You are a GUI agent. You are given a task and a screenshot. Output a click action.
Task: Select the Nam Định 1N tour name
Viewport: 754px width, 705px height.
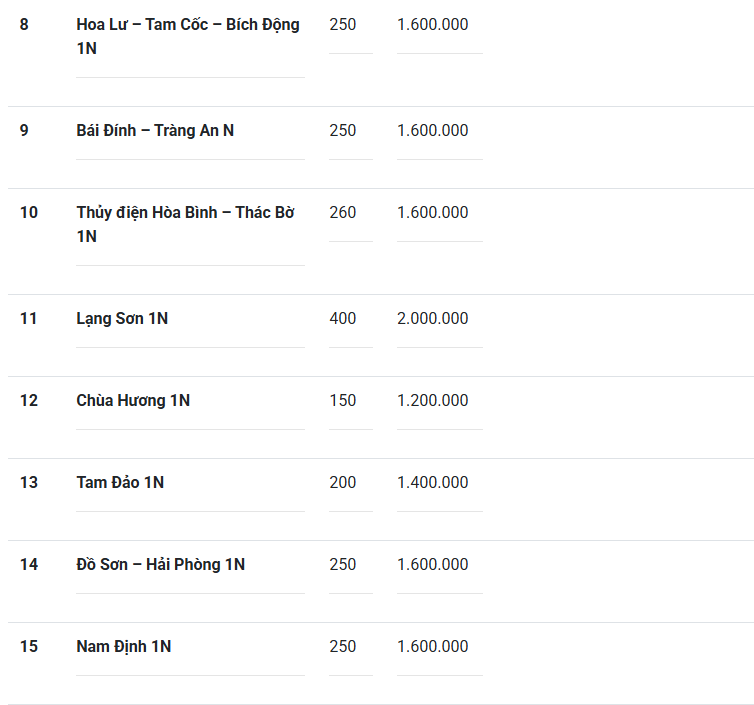pos(124,646)
